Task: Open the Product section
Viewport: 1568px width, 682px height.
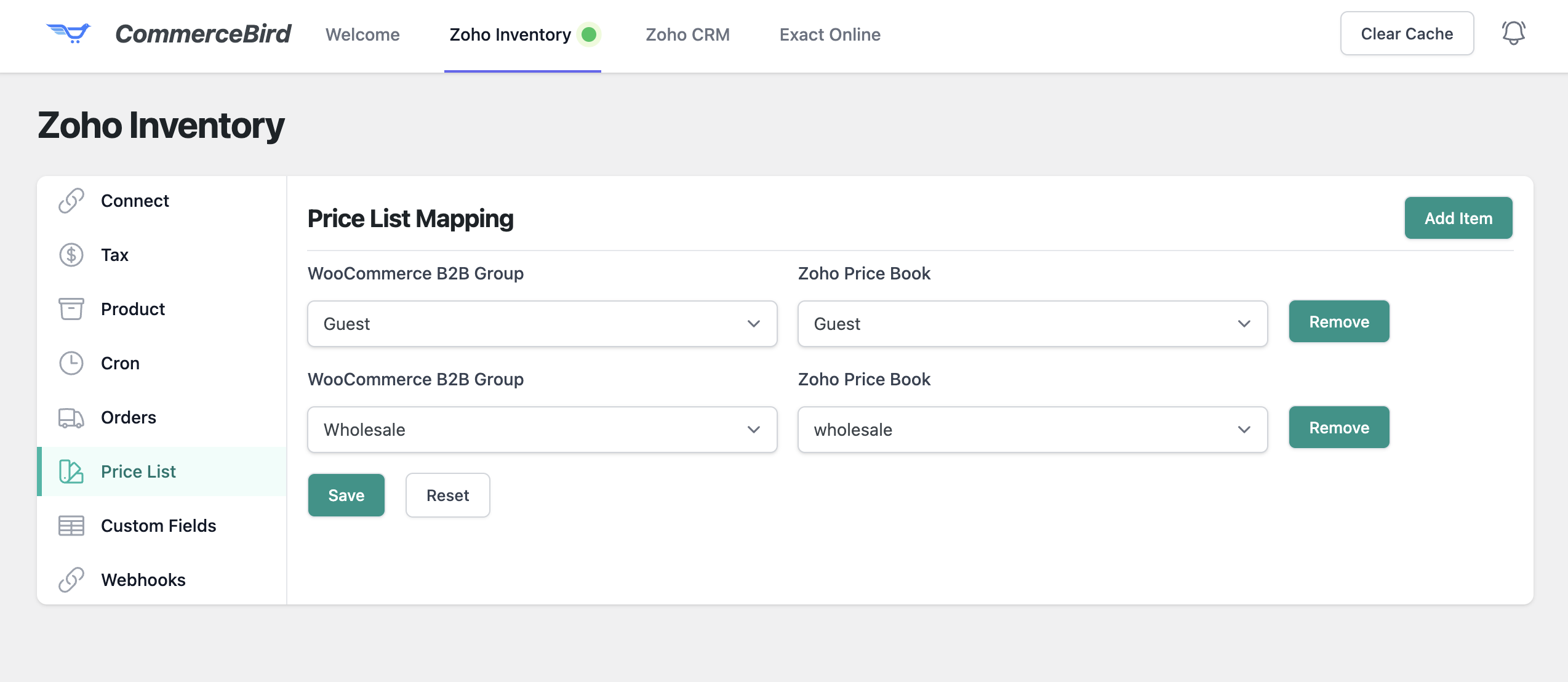Action: [x=162, y=309]
